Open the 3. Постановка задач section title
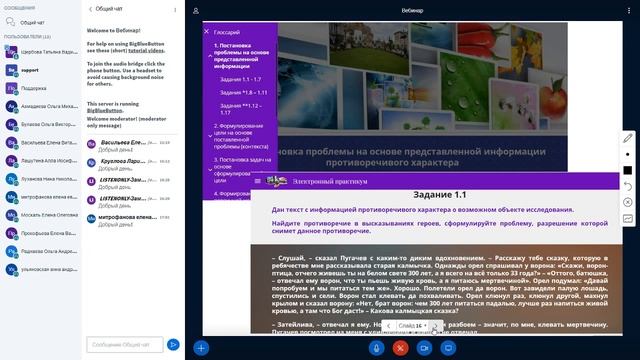The width and height of the screenshot is (640, 360). (242, 170)
